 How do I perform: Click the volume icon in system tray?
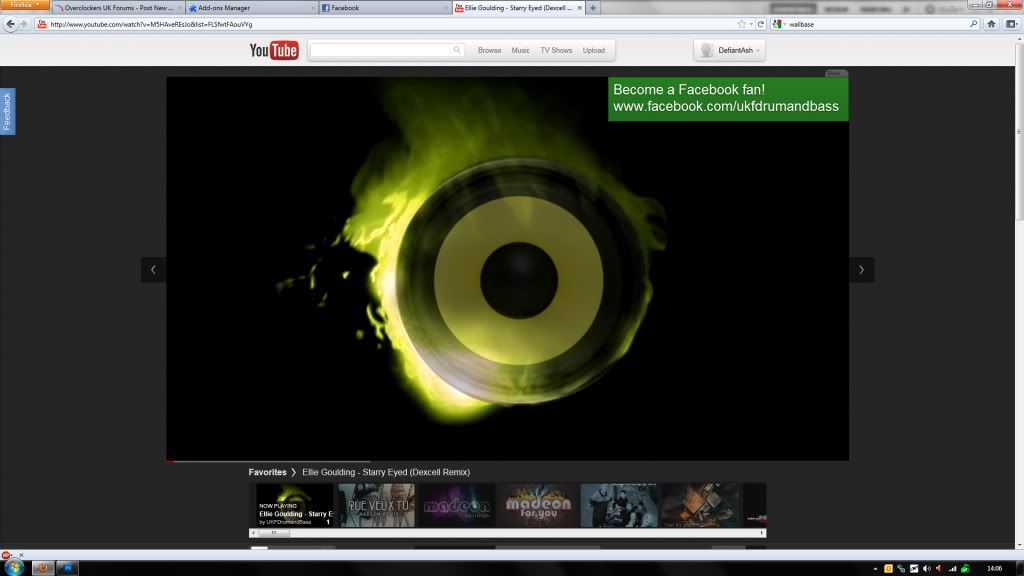point(926,568)
